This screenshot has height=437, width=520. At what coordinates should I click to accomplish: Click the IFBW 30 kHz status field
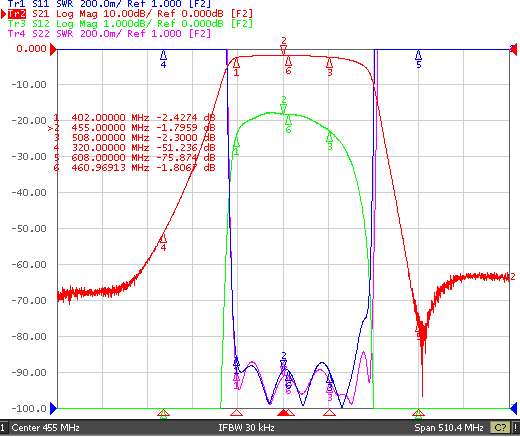click(246, 428)
